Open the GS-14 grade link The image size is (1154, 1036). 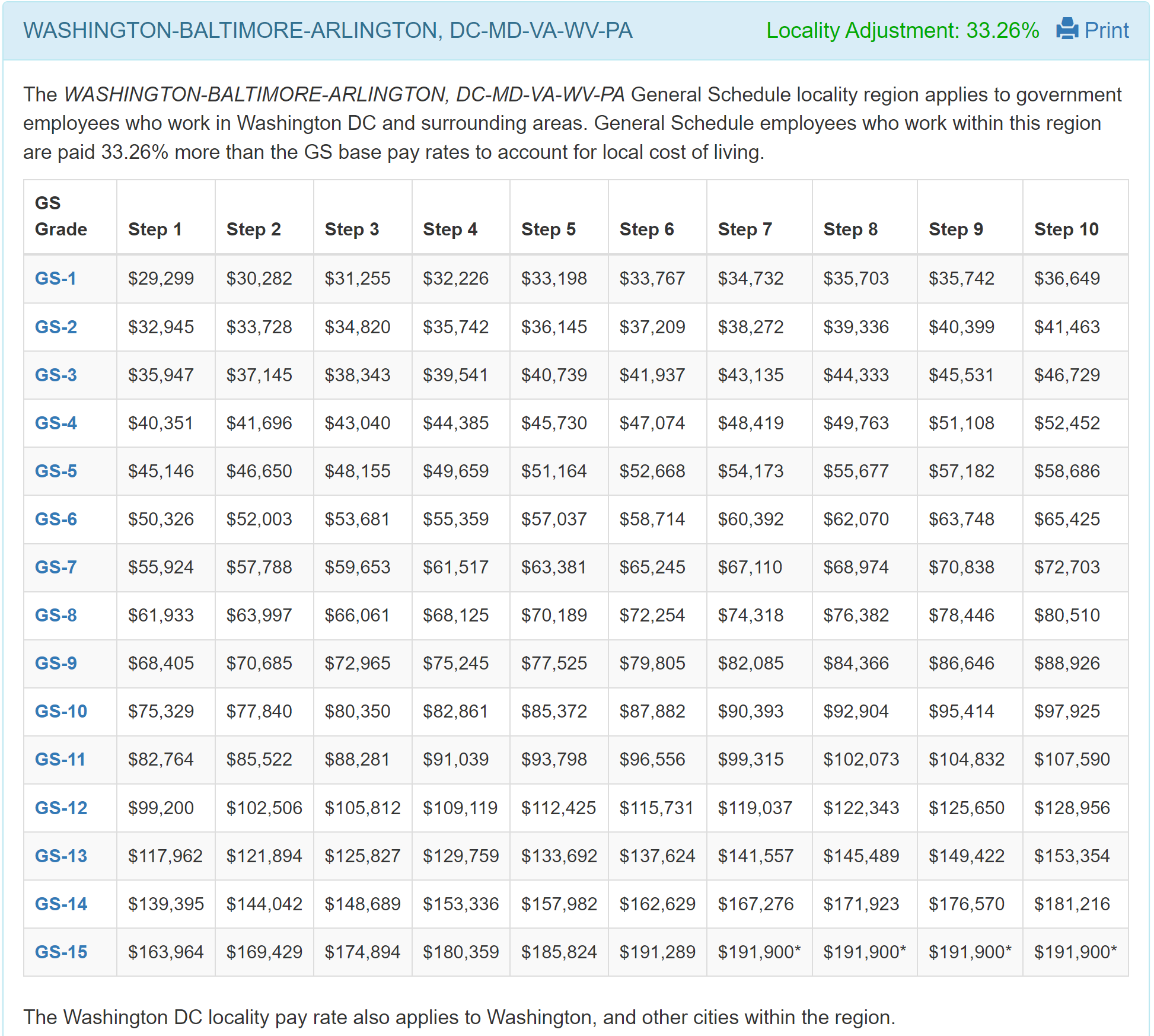61,904
